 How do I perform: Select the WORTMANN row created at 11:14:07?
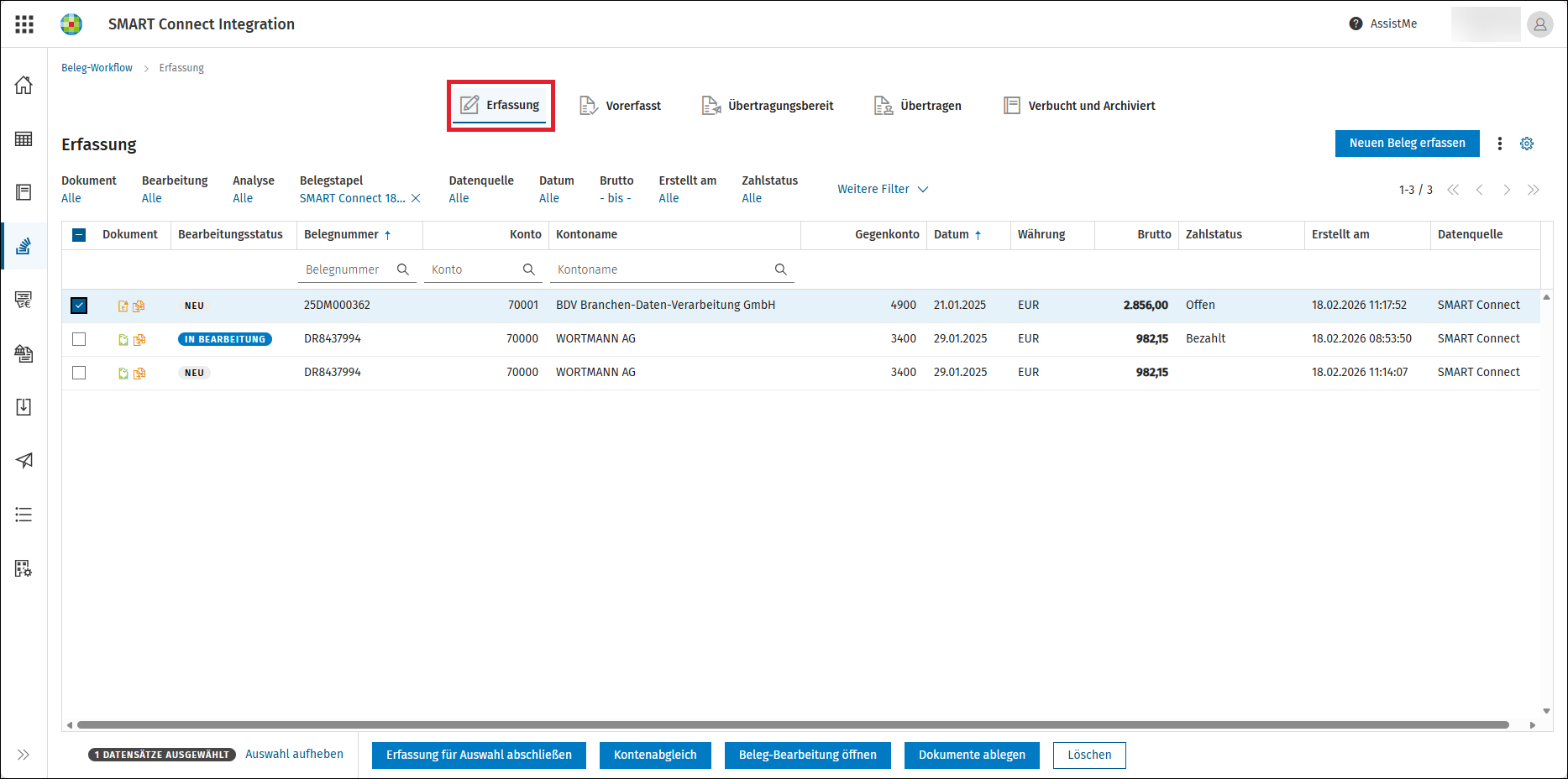(x=79, y=373)
